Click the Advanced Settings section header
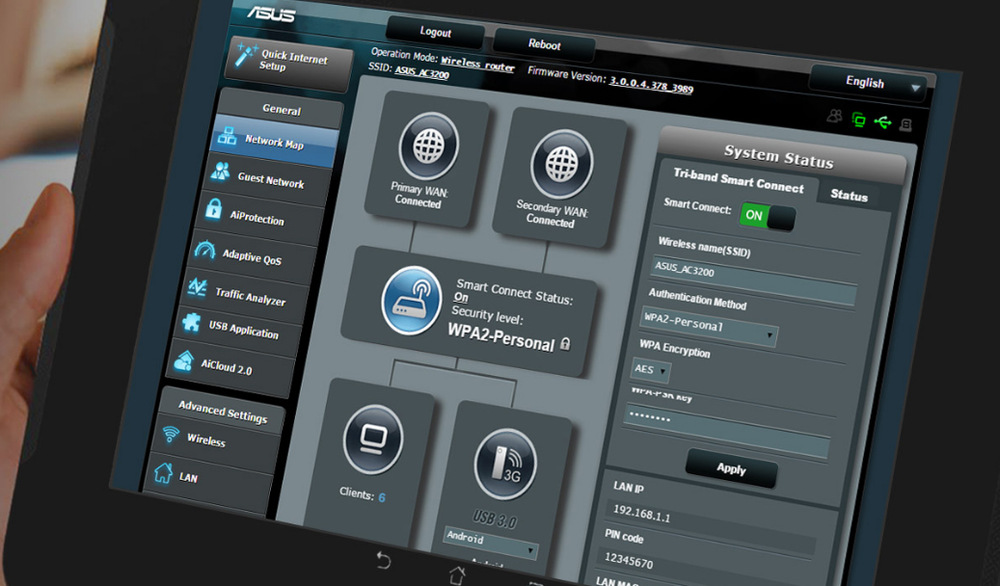Image resolution: width=1000 pixels, height=586 pixels. point(223,413)
